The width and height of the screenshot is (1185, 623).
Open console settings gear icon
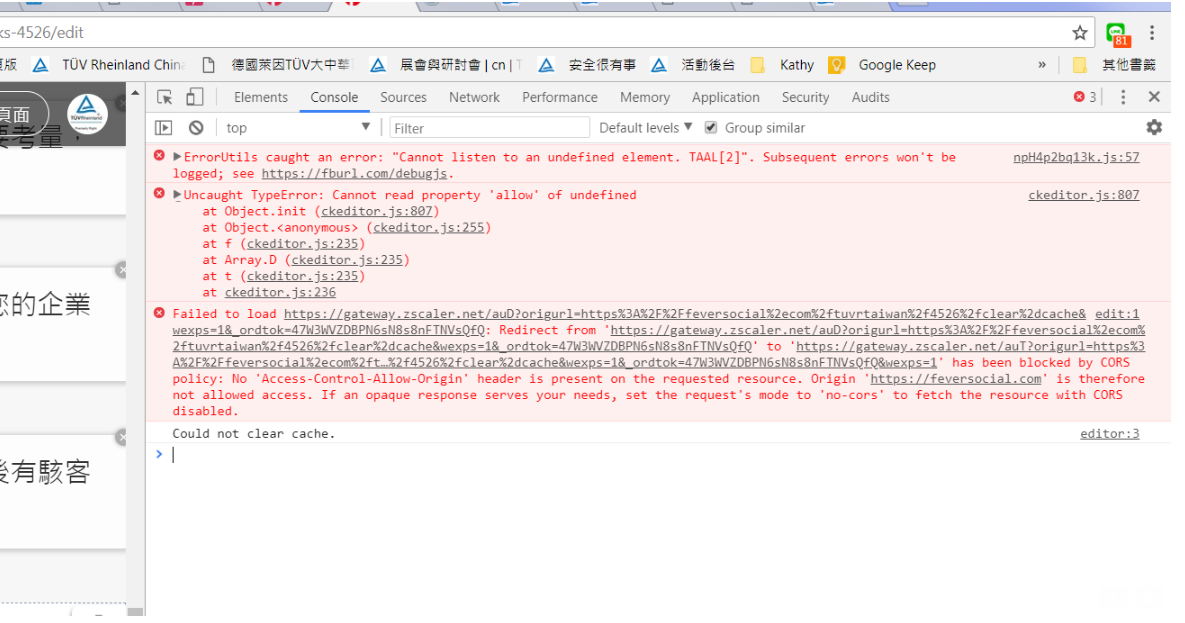pyautogui.click(x=1154, y=127)
